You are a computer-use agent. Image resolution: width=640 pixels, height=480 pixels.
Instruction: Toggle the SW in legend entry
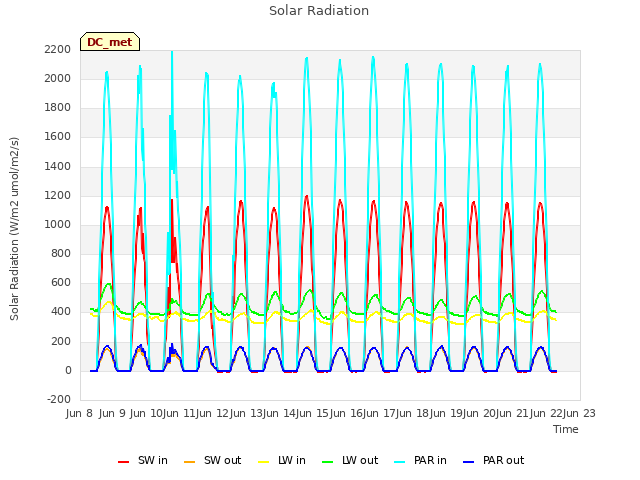[x=143, y=460]
